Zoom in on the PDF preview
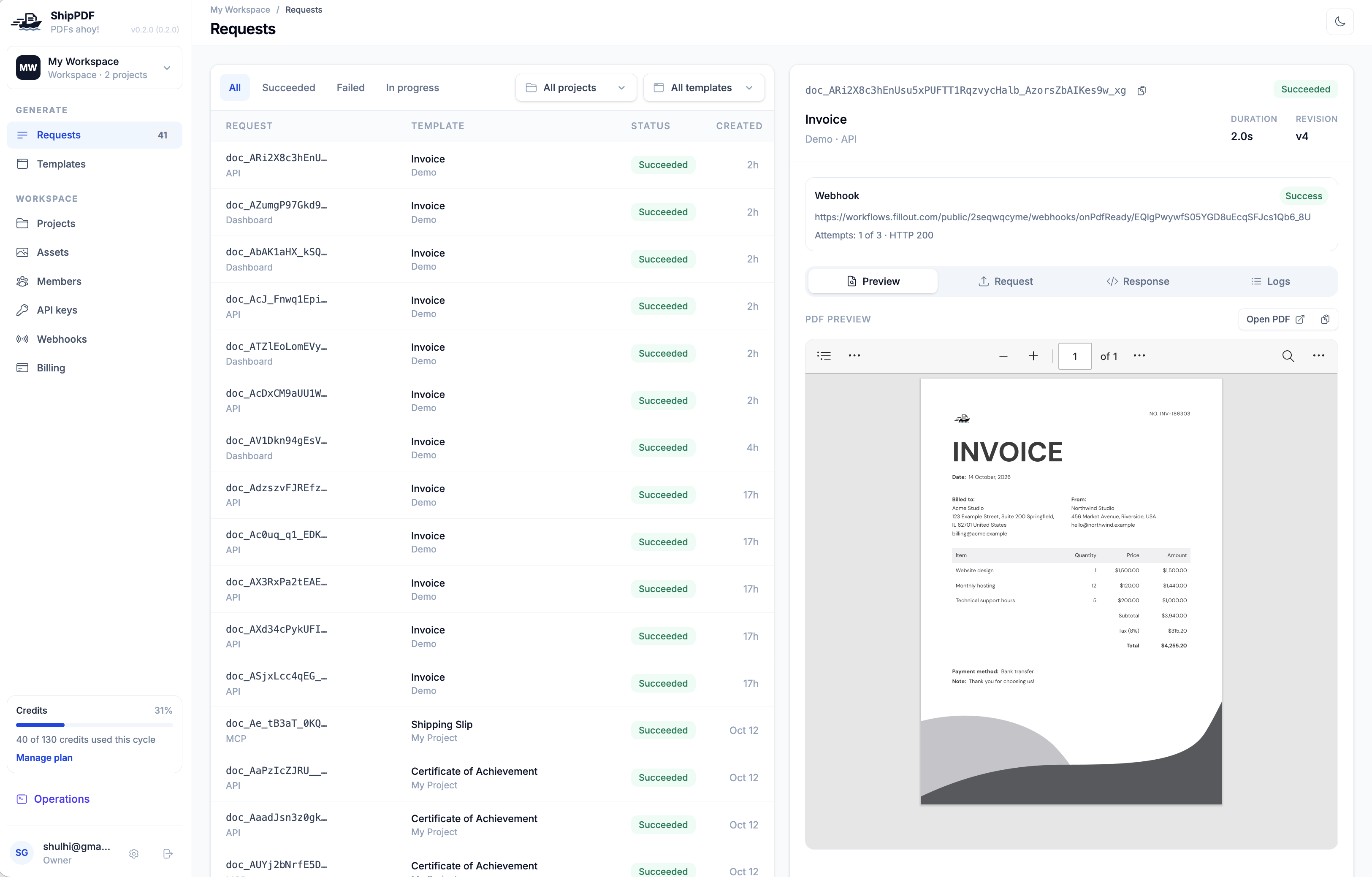 click(1033, 356)
